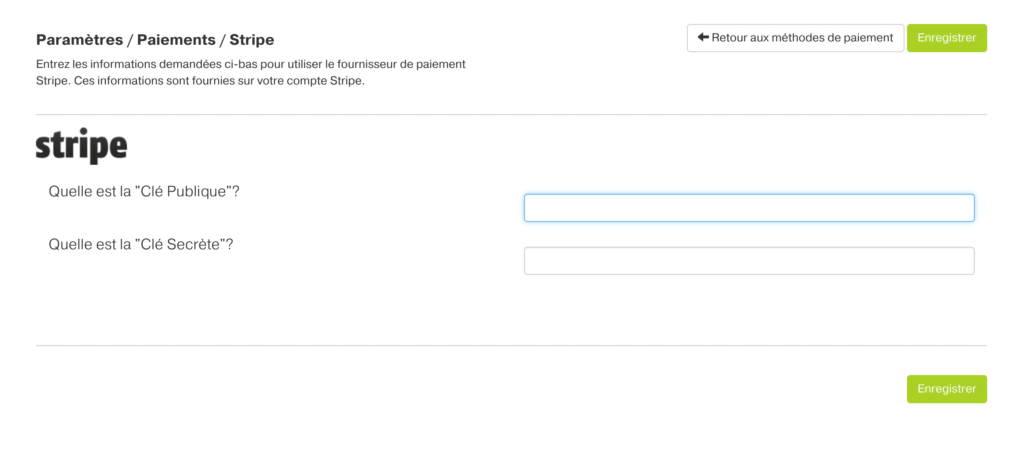The image size is (1024, 462).
Task: Click the description line starting 'Entrez les informations'
Action: [x=251, y=65]
